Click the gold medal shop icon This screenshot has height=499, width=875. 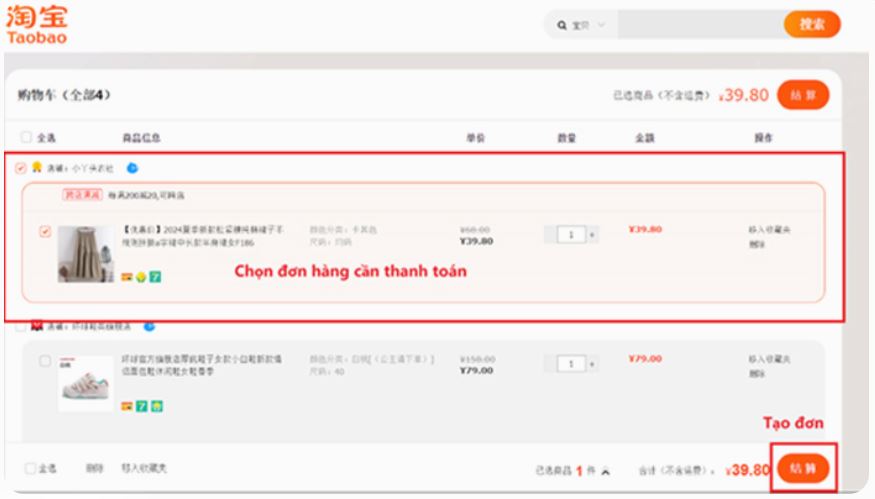(x=37, y=167)
